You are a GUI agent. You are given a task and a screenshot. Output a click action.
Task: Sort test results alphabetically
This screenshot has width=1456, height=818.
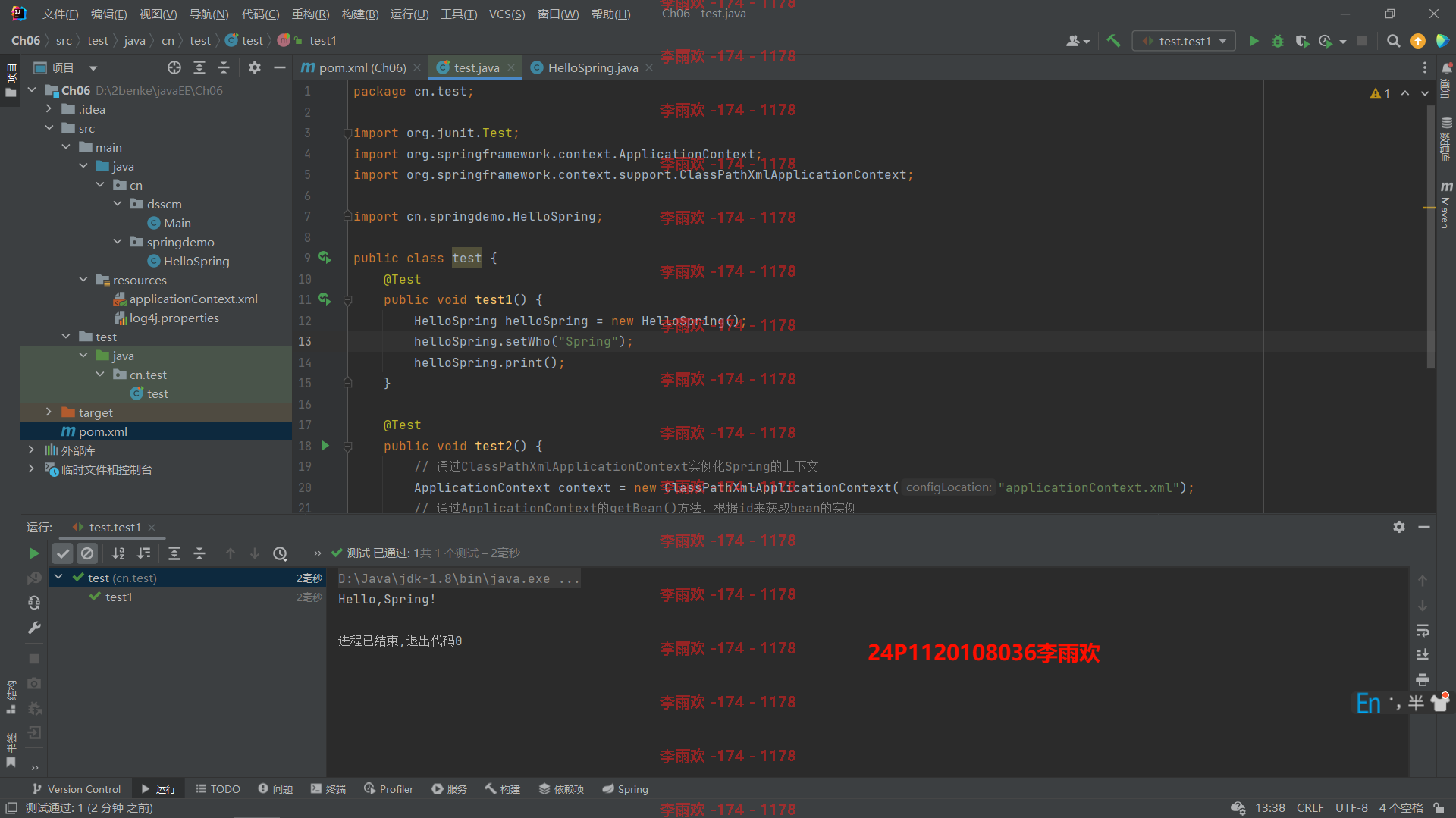pyautogui.click(x=118, y=553)
